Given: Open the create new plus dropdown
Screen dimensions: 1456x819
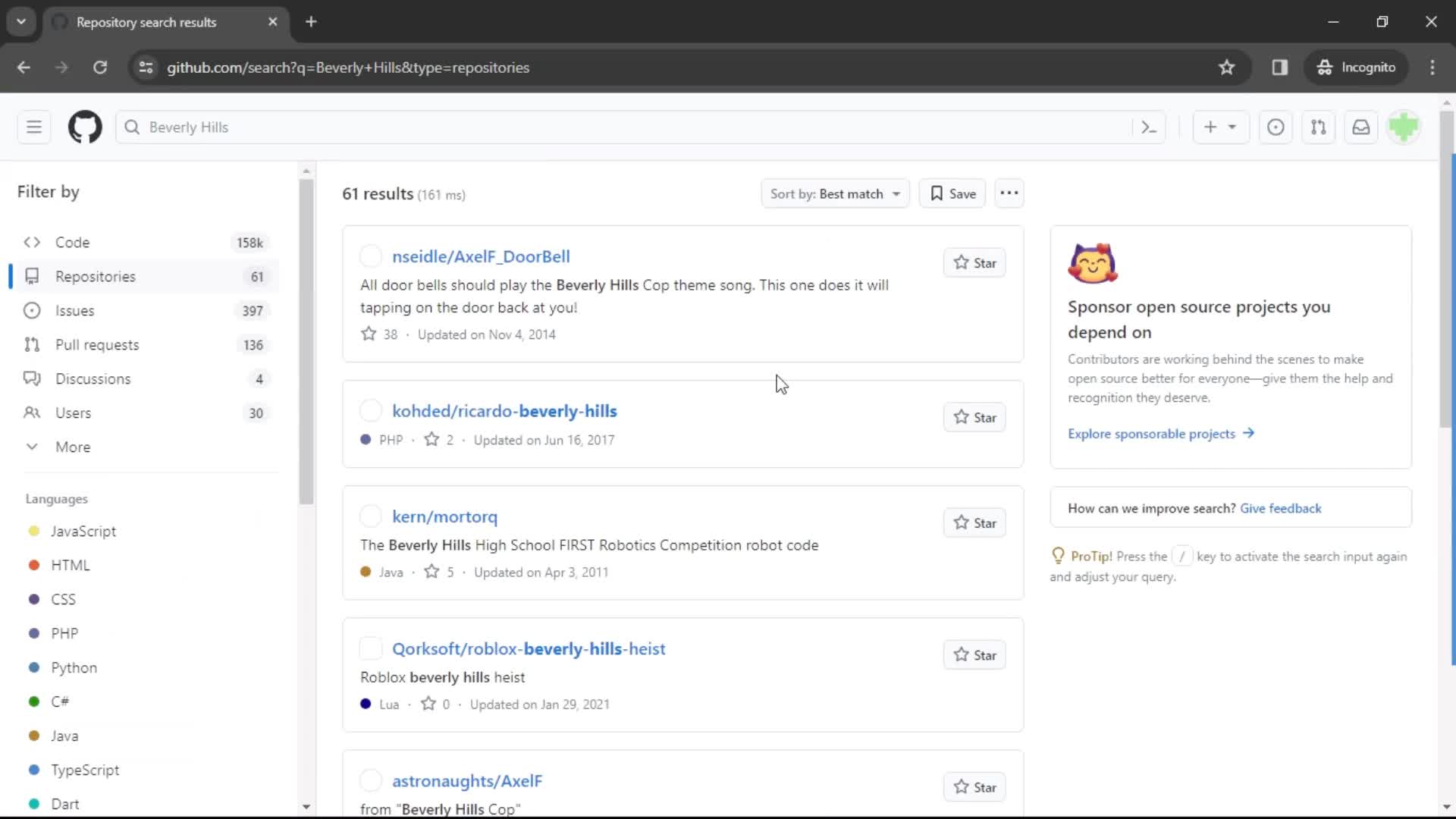Looking at the screenshot, I should 1220,127.
